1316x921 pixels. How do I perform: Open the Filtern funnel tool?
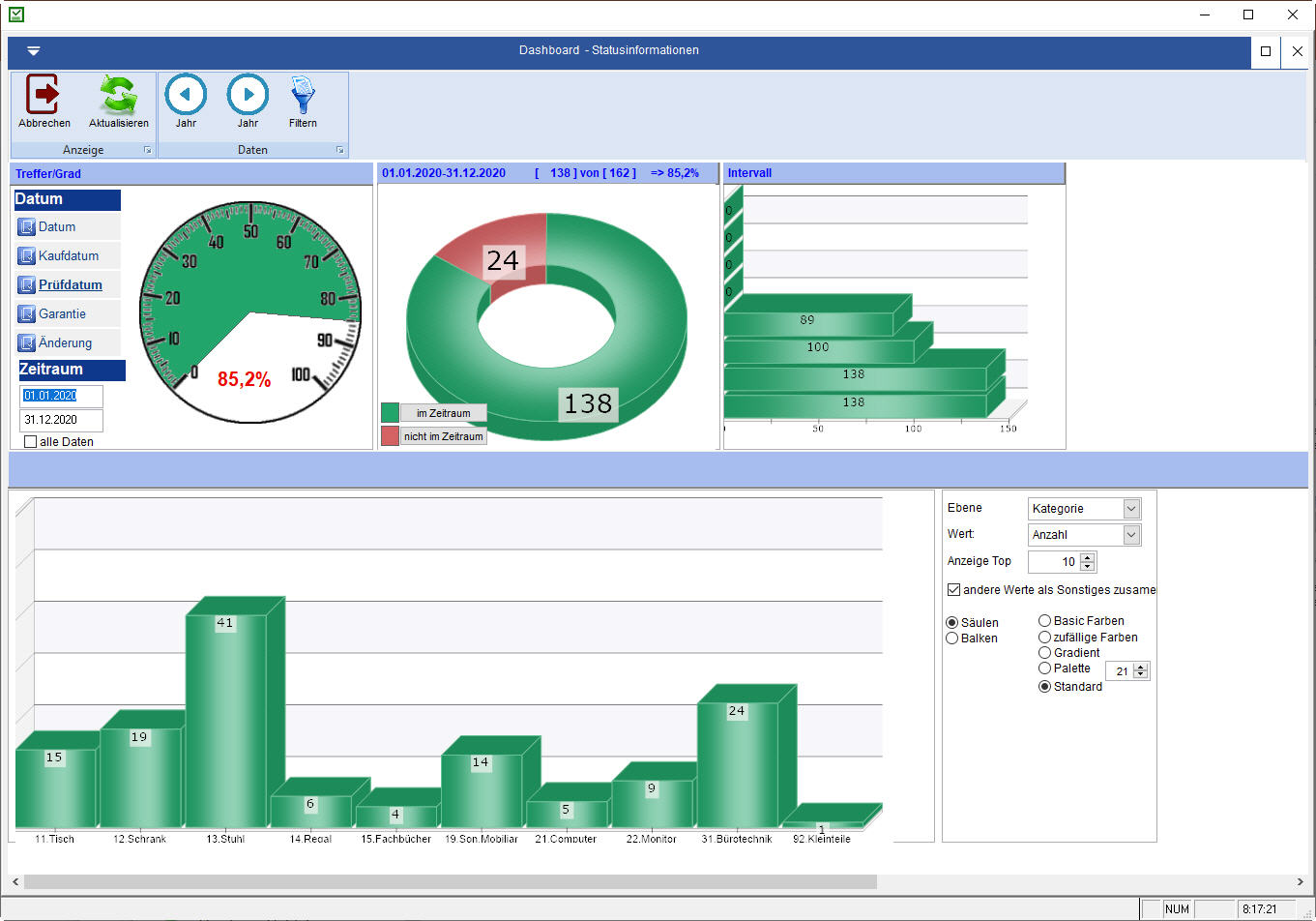303,95
